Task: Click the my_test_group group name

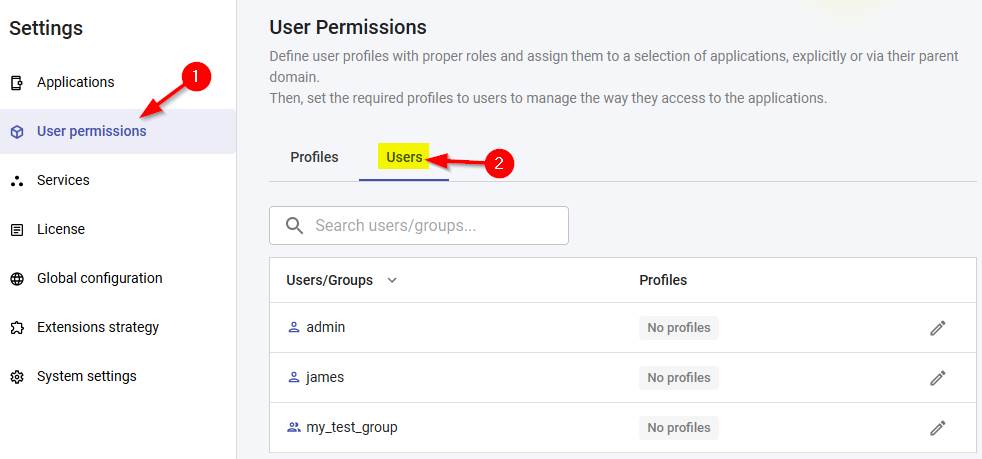Action: [x=352, y=427]
